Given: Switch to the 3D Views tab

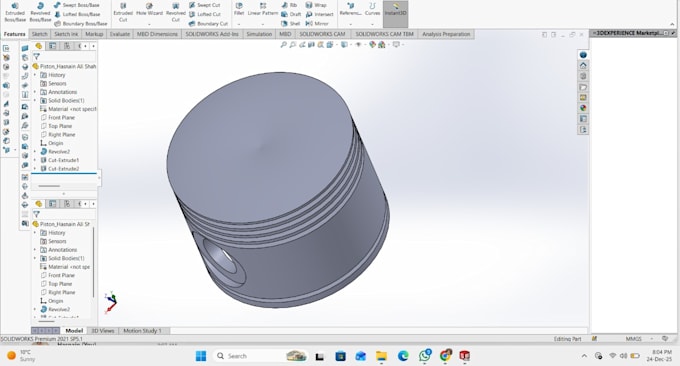Looking at the screenshot, I should click(103, 331).
